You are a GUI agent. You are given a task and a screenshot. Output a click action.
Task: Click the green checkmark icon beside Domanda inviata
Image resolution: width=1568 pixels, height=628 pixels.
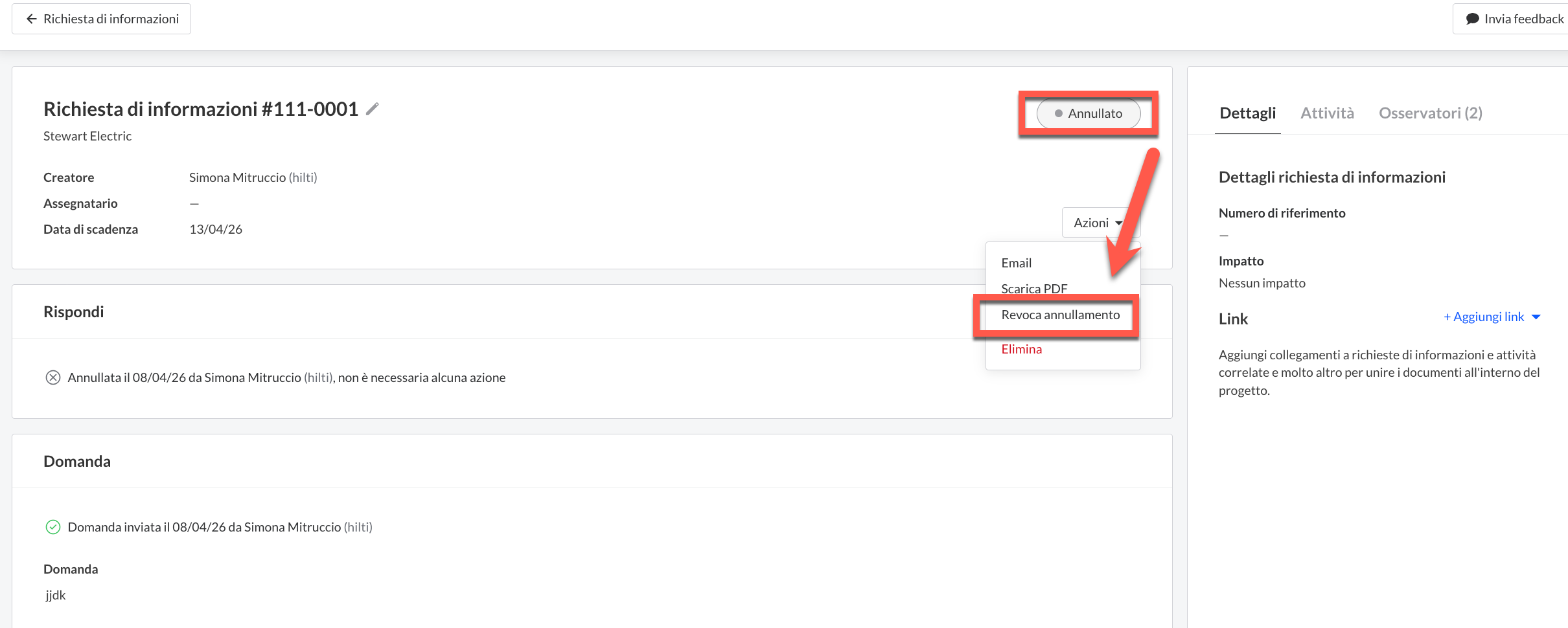53,527
